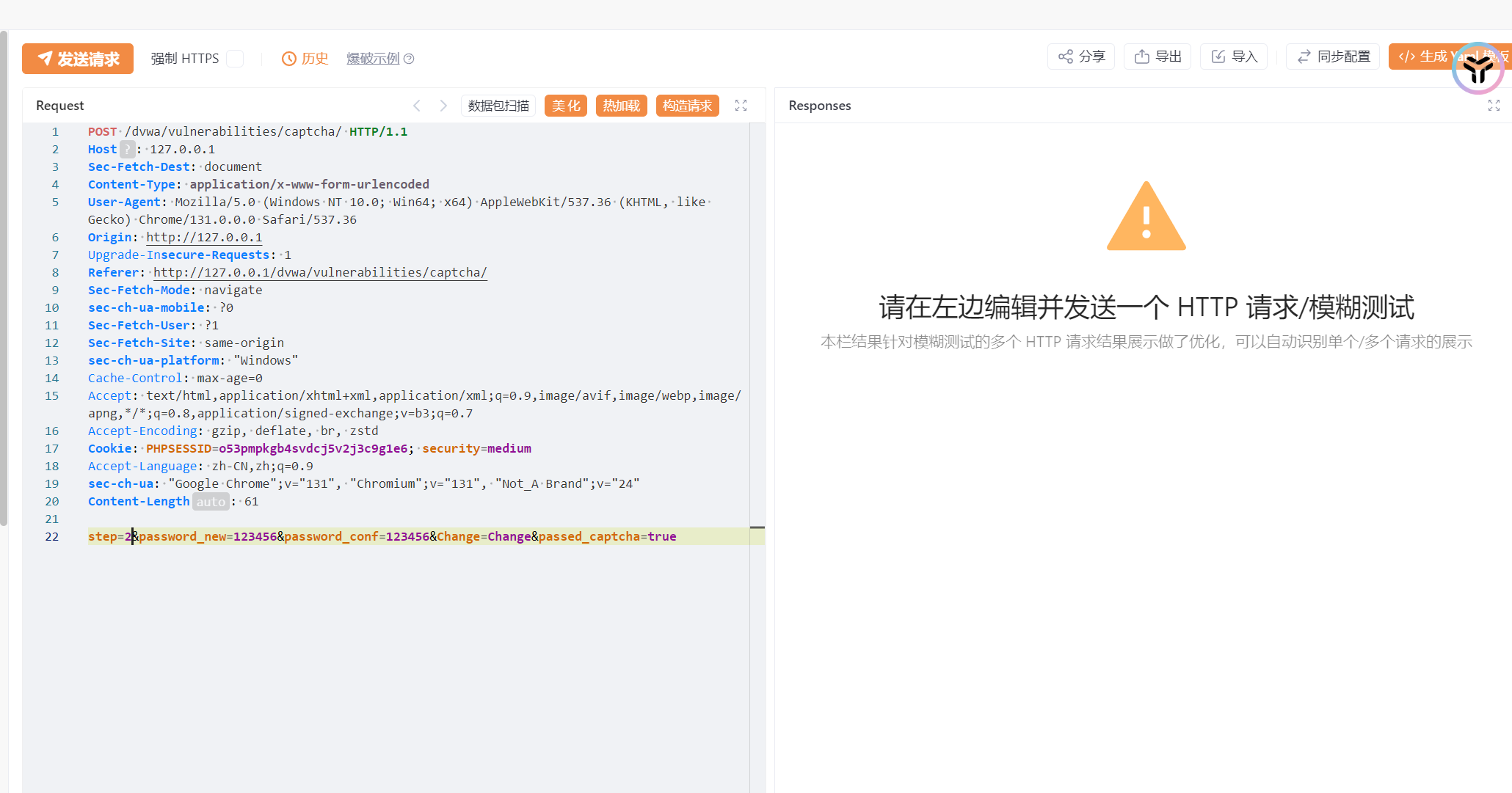
Task: Click the 导入 import icon button
Action: coord(1233,56)
